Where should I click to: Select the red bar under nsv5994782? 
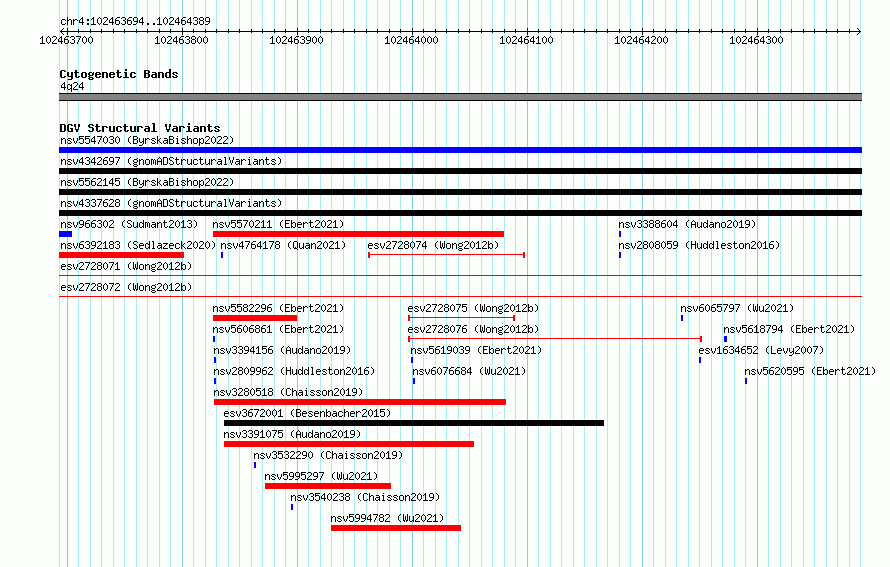click(396, 528)
